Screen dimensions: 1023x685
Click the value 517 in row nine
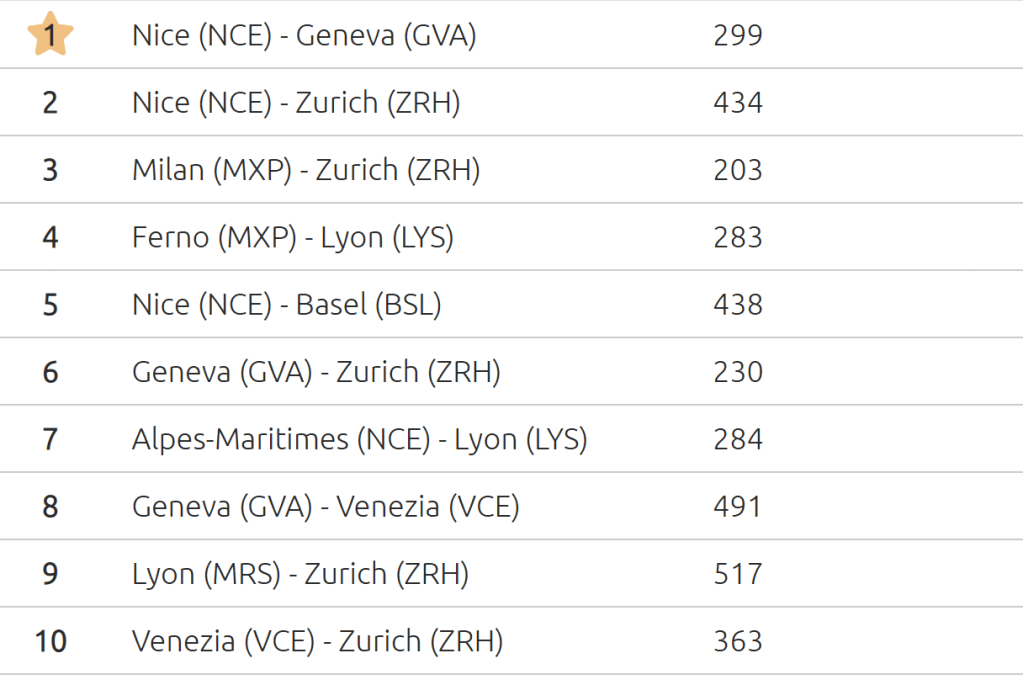(x=738, y=574)
